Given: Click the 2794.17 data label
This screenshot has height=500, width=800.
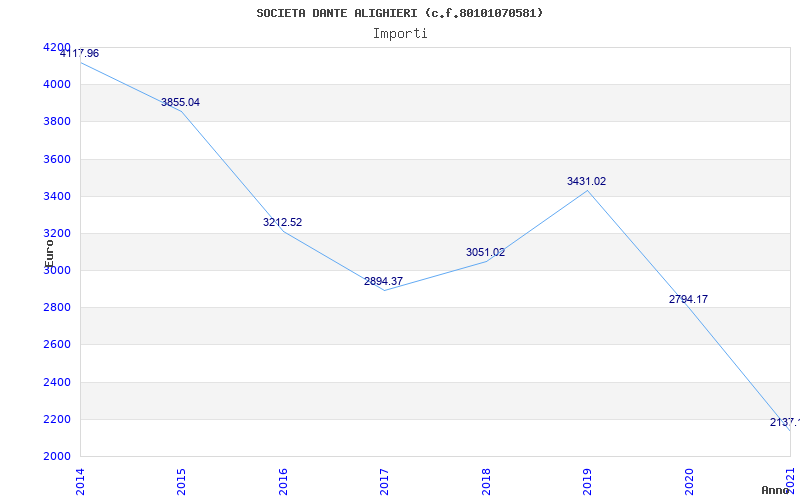Looking at the screenshot, I should click(688, 299).
